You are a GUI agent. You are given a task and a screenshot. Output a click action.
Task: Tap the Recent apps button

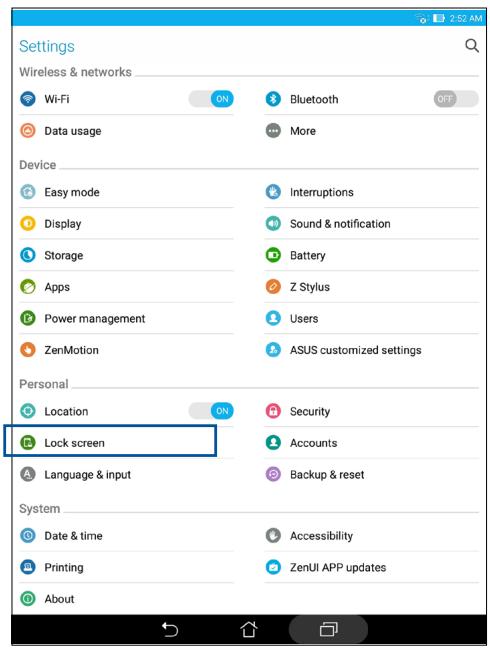tap(329, 630)
